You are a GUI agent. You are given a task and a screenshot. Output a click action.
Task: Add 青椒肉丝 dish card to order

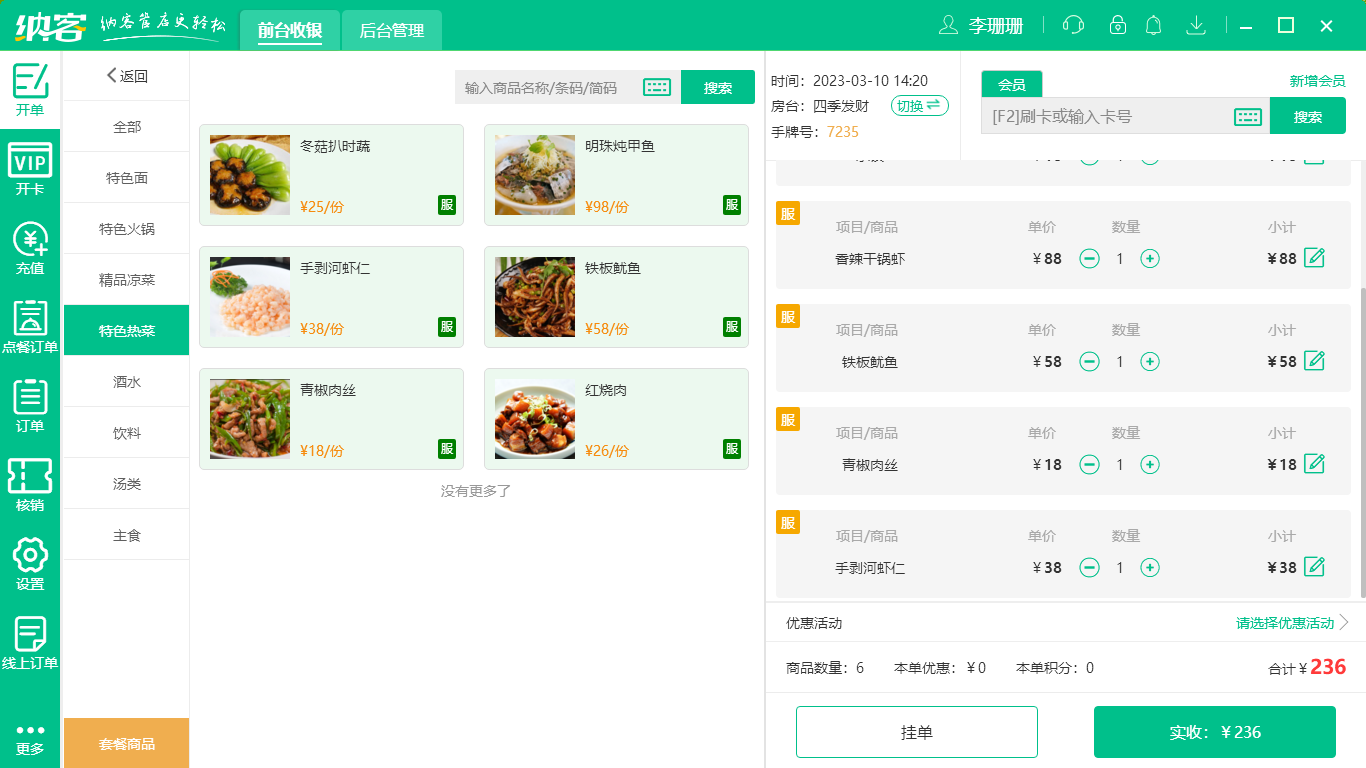pos(331,419)
